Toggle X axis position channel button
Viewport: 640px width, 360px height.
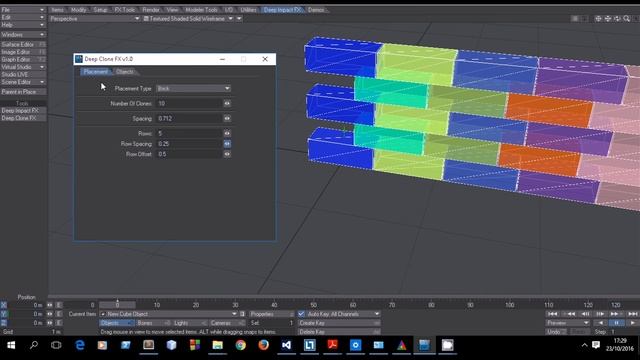pos(4,305)
